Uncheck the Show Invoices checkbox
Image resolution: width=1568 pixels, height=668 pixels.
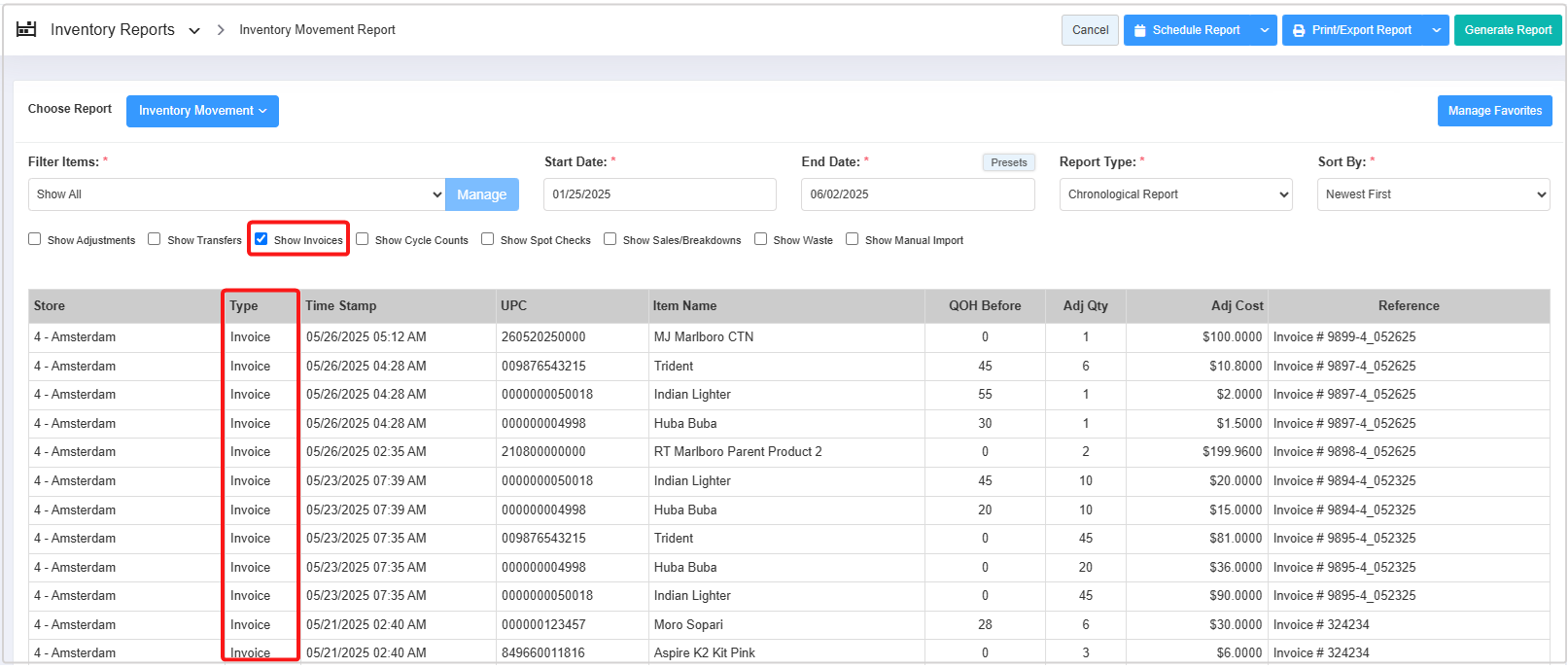(x=261, y=239)
